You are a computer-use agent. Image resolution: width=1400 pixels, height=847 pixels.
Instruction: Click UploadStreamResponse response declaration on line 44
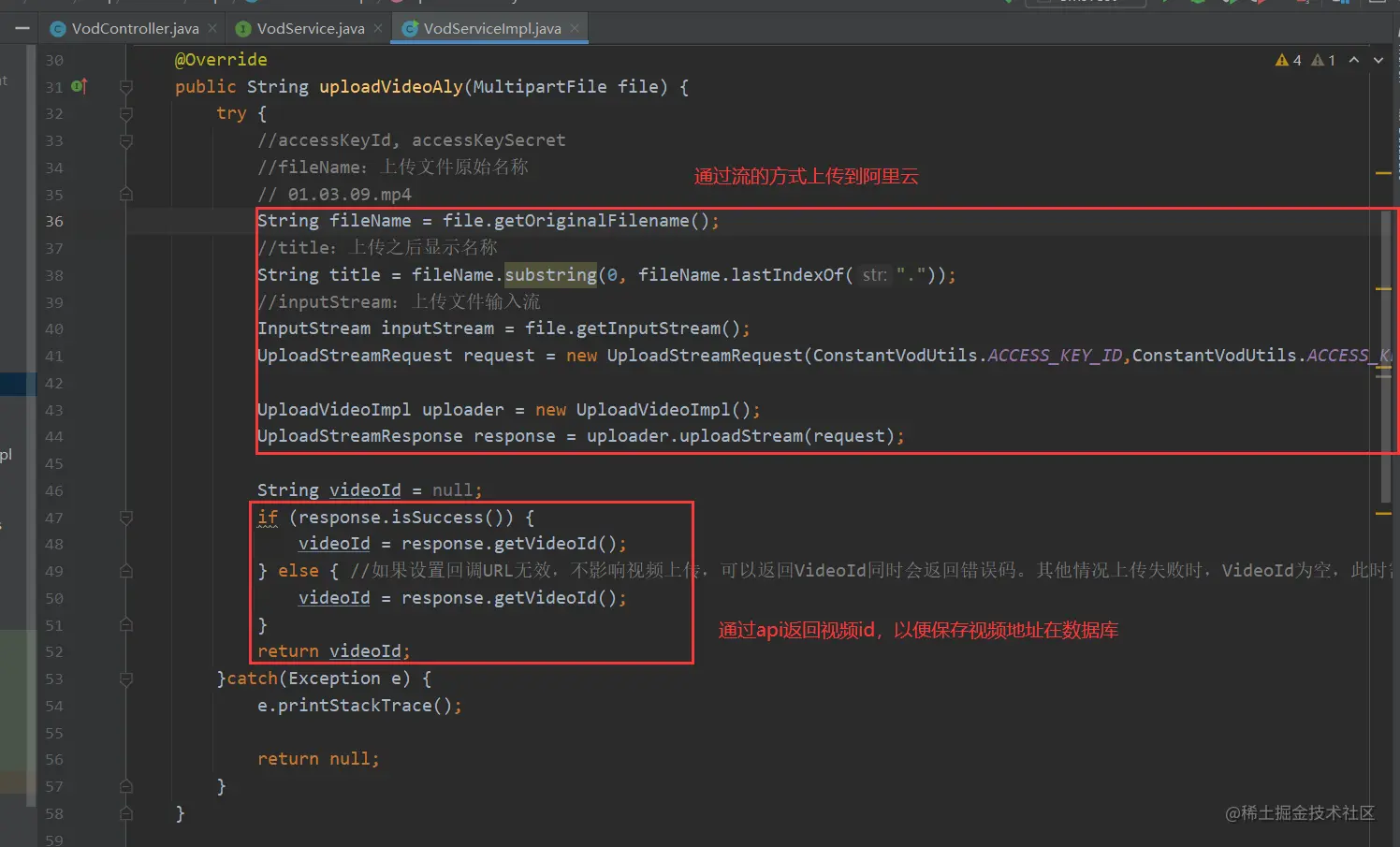point(406,436)
